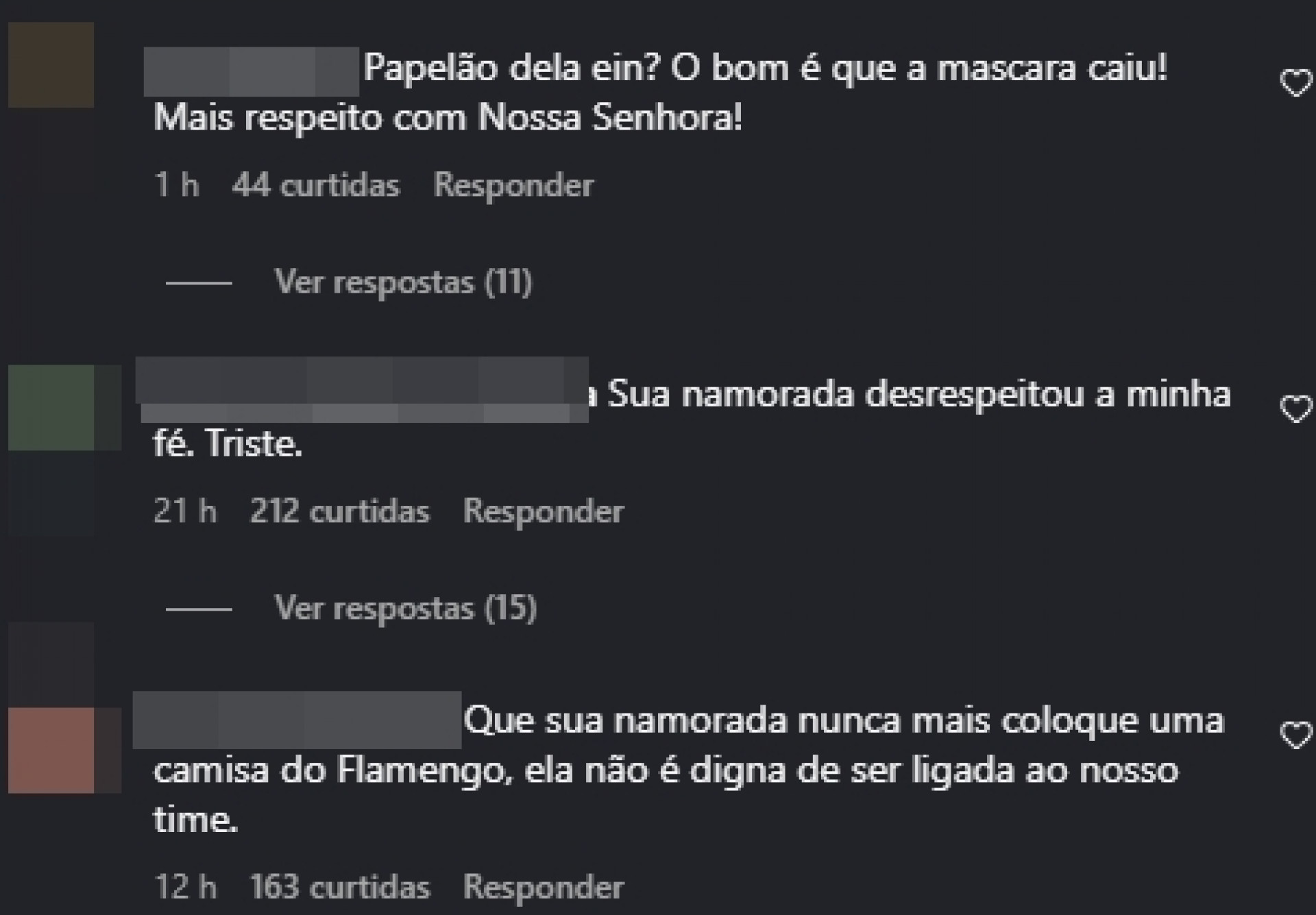Screen dimensions: 1316x915
Task: Expand "Ver respostas (11)" replies
Action: 403,282
